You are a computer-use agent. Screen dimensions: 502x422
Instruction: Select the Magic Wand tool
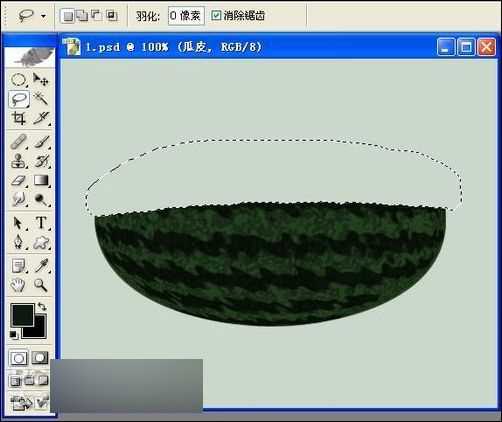tap(40, 99)
